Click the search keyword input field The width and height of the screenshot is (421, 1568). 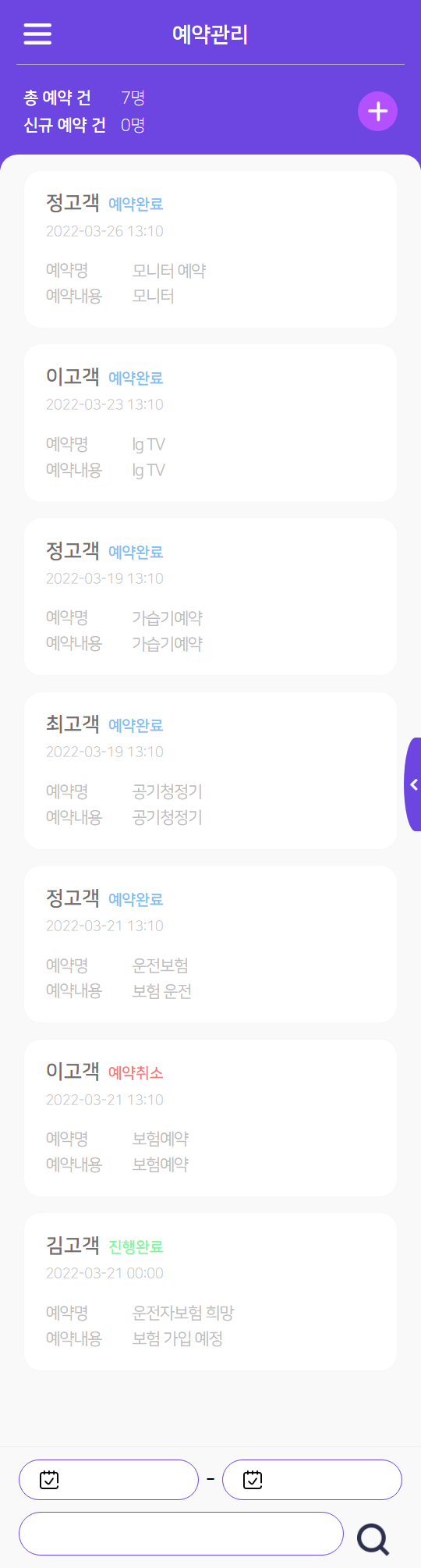tap(181, 1534)
